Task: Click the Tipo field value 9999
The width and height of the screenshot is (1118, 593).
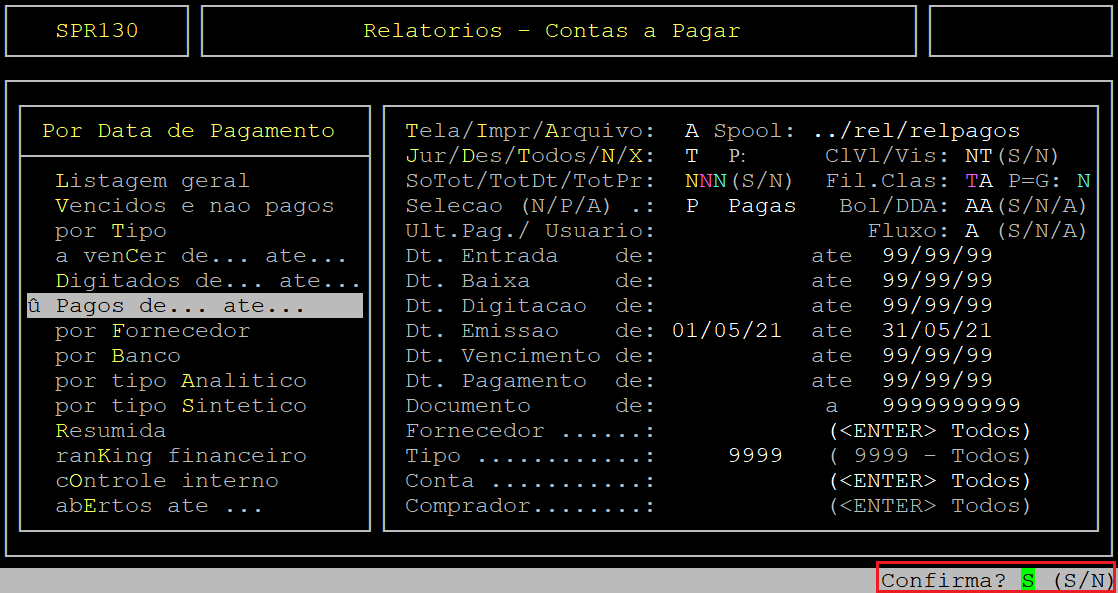Action: click(x=755, y=456)
